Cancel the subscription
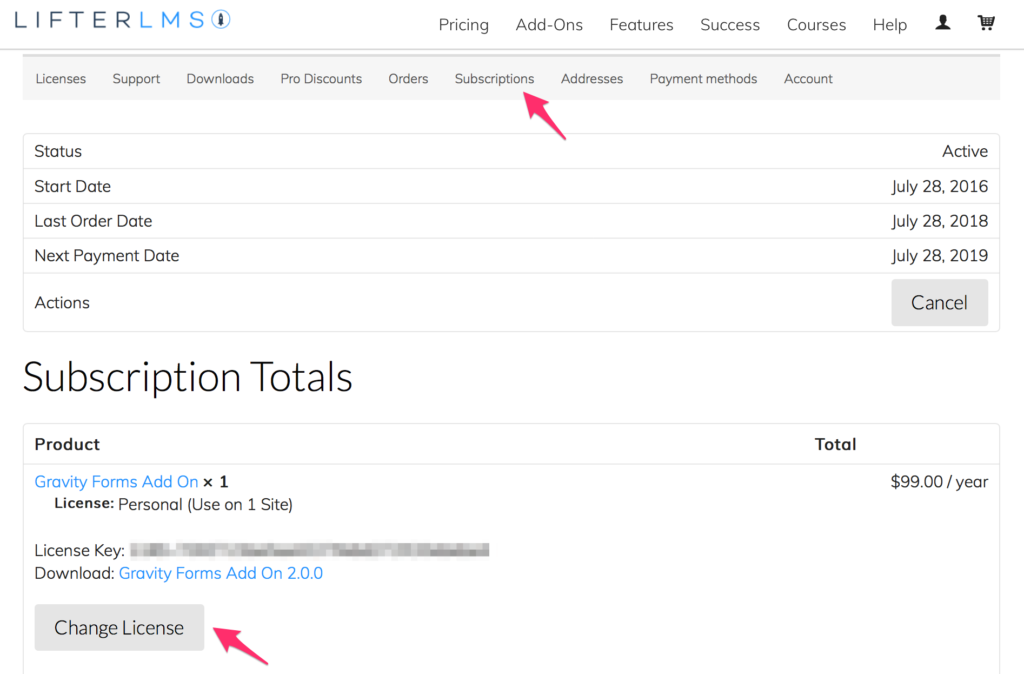This screenshot has height=674, width=1024. pyautogui.click(x=939, y=302)
